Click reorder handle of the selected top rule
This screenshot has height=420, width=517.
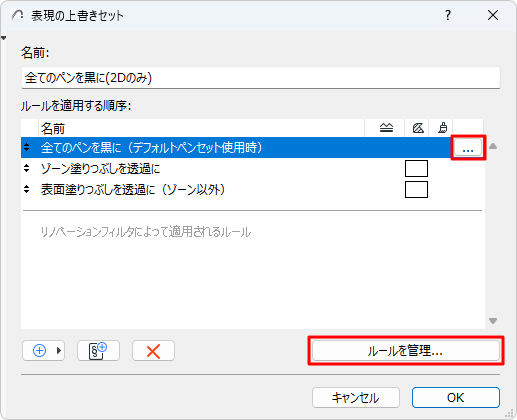(27, 147)
